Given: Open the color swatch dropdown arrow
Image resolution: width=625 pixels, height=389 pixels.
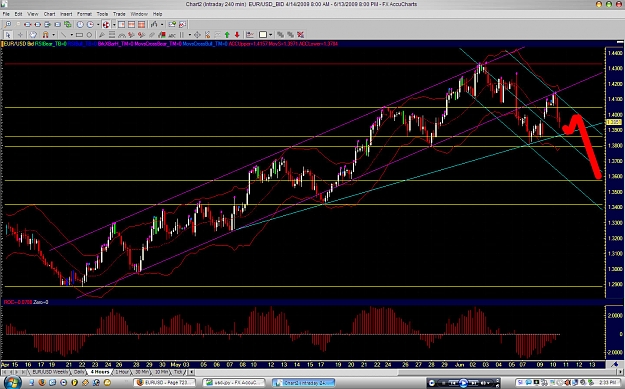Looking at the screenshot, I should pos(271,35).
